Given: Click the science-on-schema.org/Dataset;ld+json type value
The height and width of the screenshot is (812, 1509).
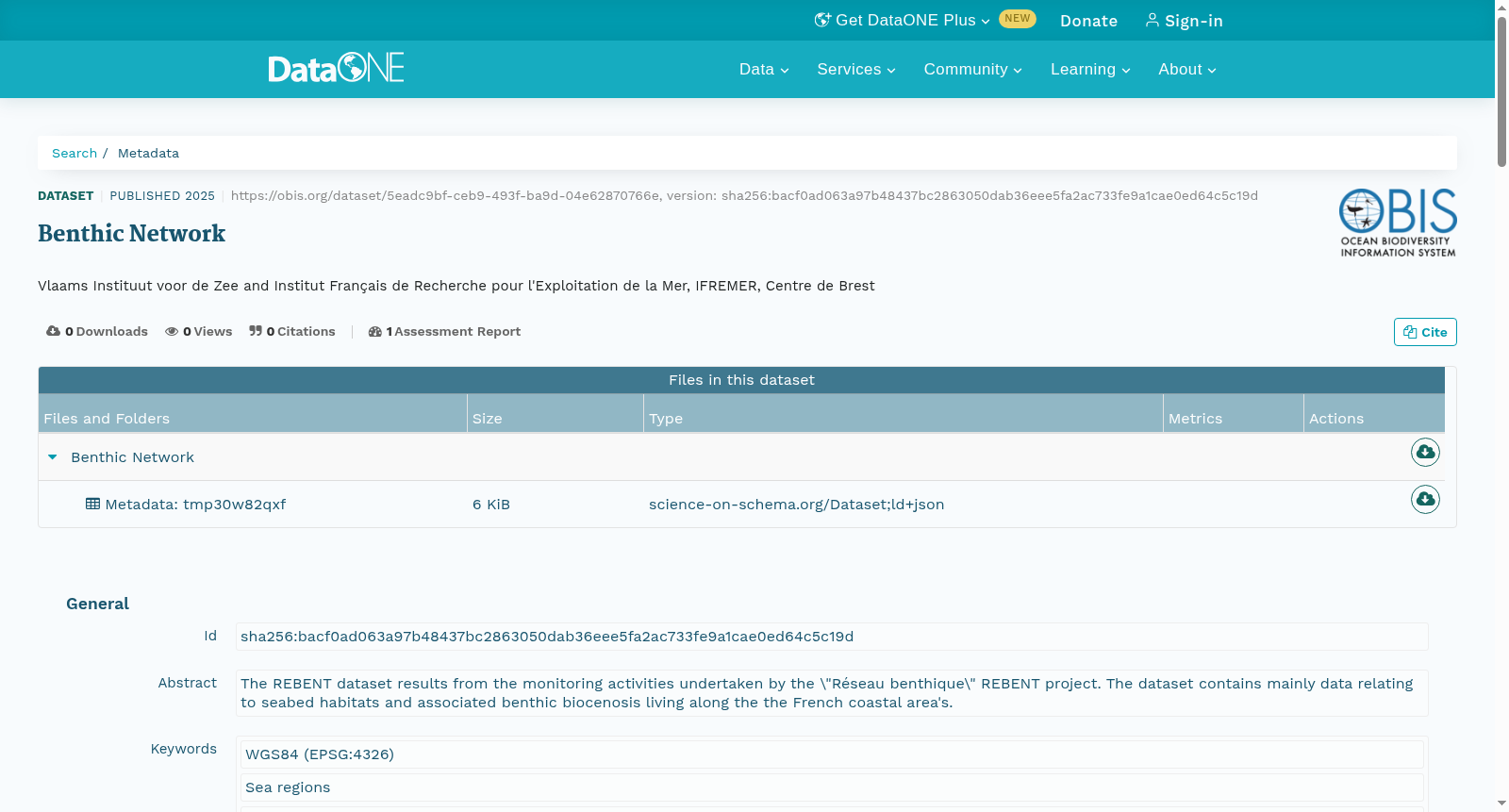Looking at the screenshot, I should click(x=796, y=505).
